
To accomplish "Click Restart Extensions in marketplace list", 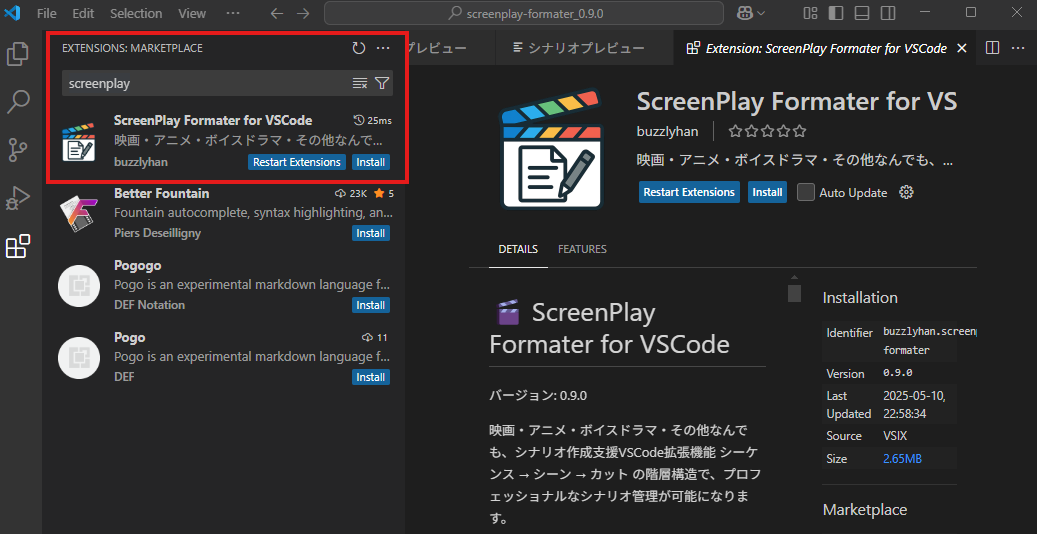I will (297, 162).
